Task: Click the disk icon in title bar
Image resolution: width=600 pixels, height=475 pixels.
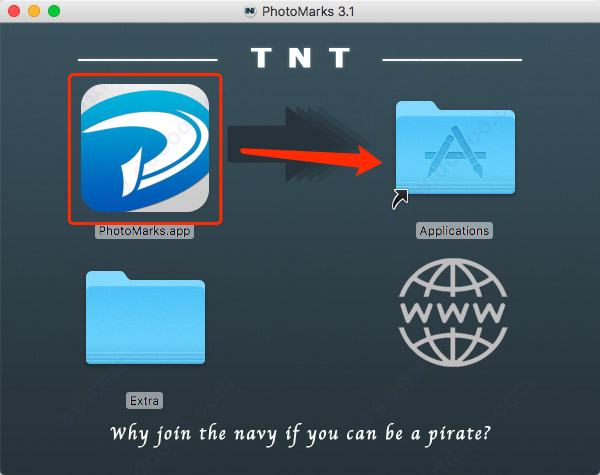Action: coord(250,11)
